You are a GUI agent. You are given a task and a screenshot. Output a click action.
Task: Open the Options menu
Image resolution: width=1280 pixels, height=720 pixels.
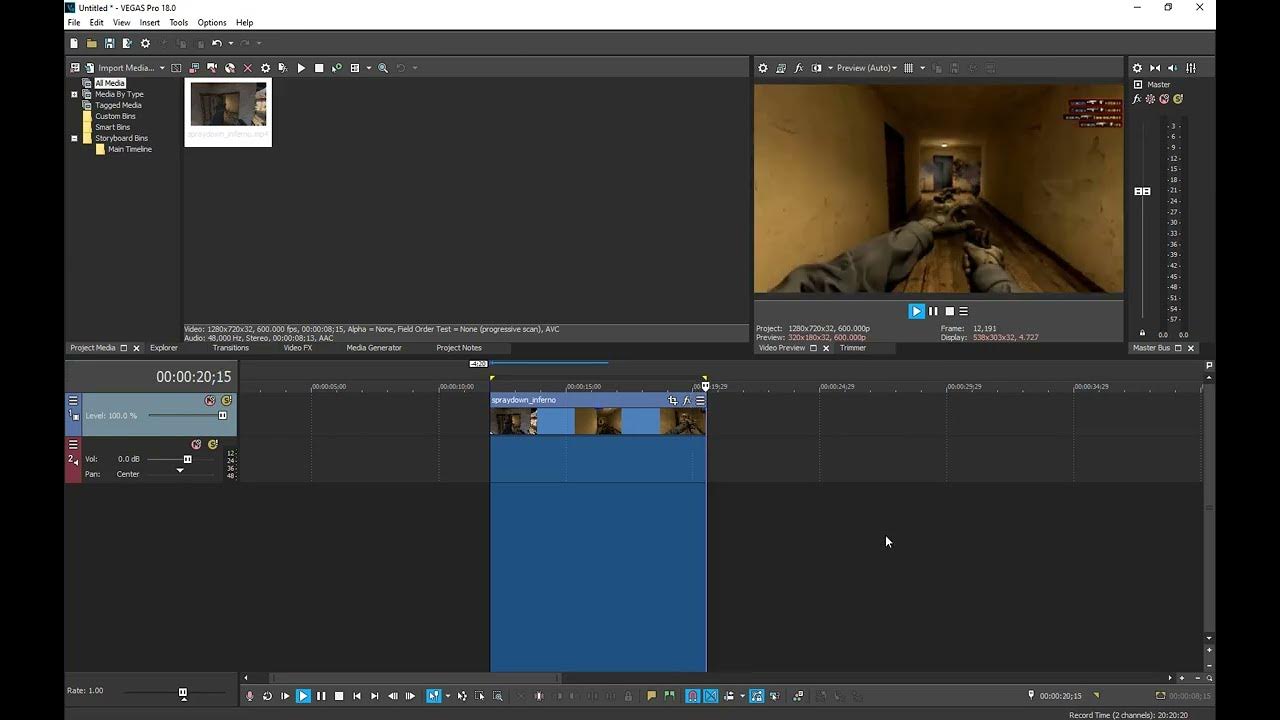(212, 22)
